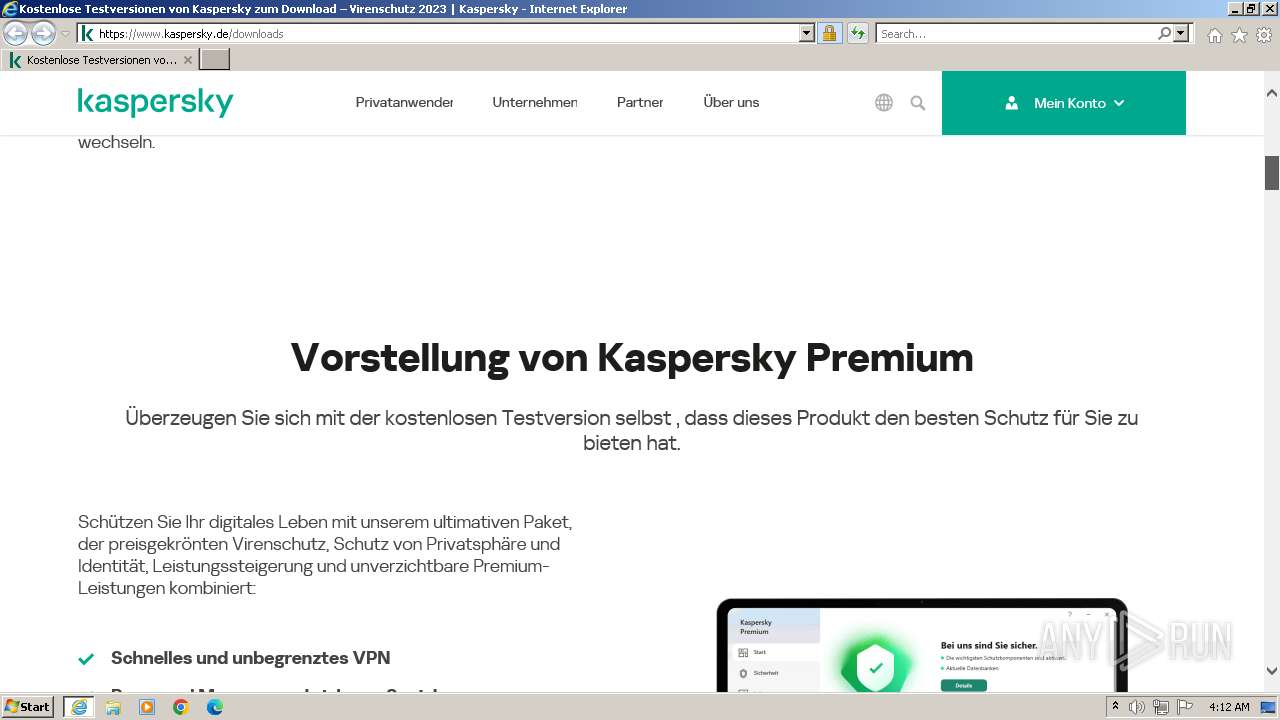
Task: Click the network tray icon
Action: (x=1161, y=707)
